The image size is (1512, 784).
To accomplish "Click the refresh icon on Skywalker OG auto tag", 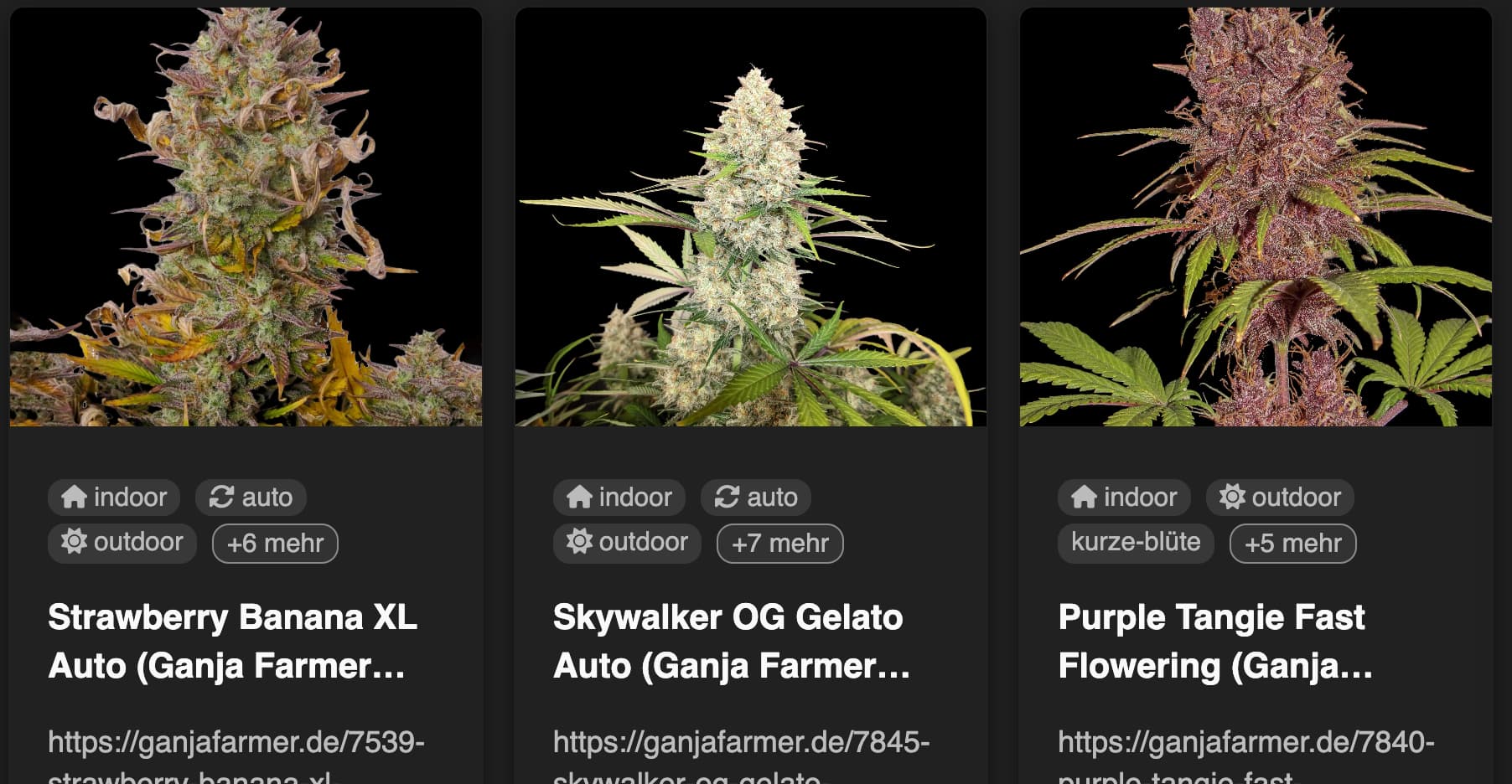I will pyautogui.click(x=727, y=497).
